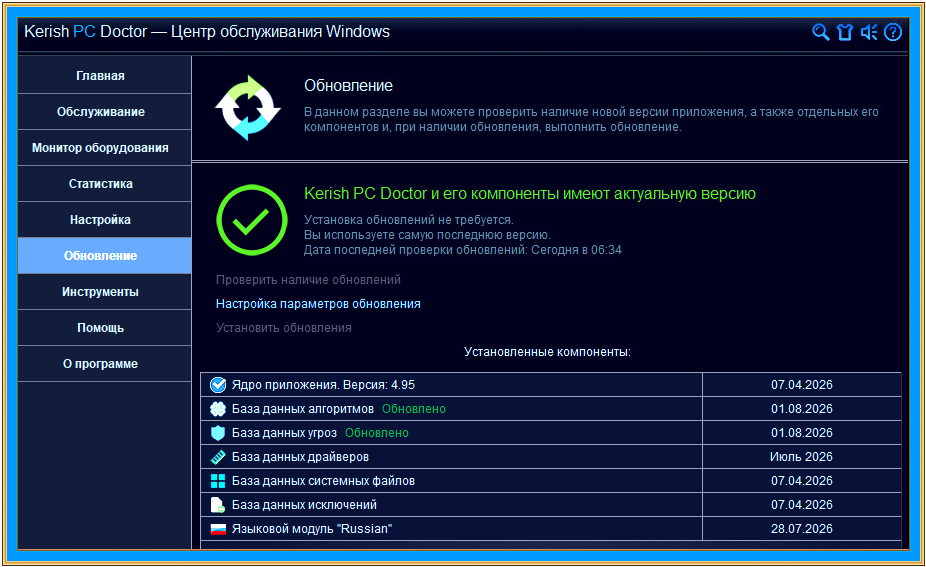This screenshot has width=926, height=567.
Task: Click the application core checkmark icon
Action: pyautogui.click(x=218, y=385)
